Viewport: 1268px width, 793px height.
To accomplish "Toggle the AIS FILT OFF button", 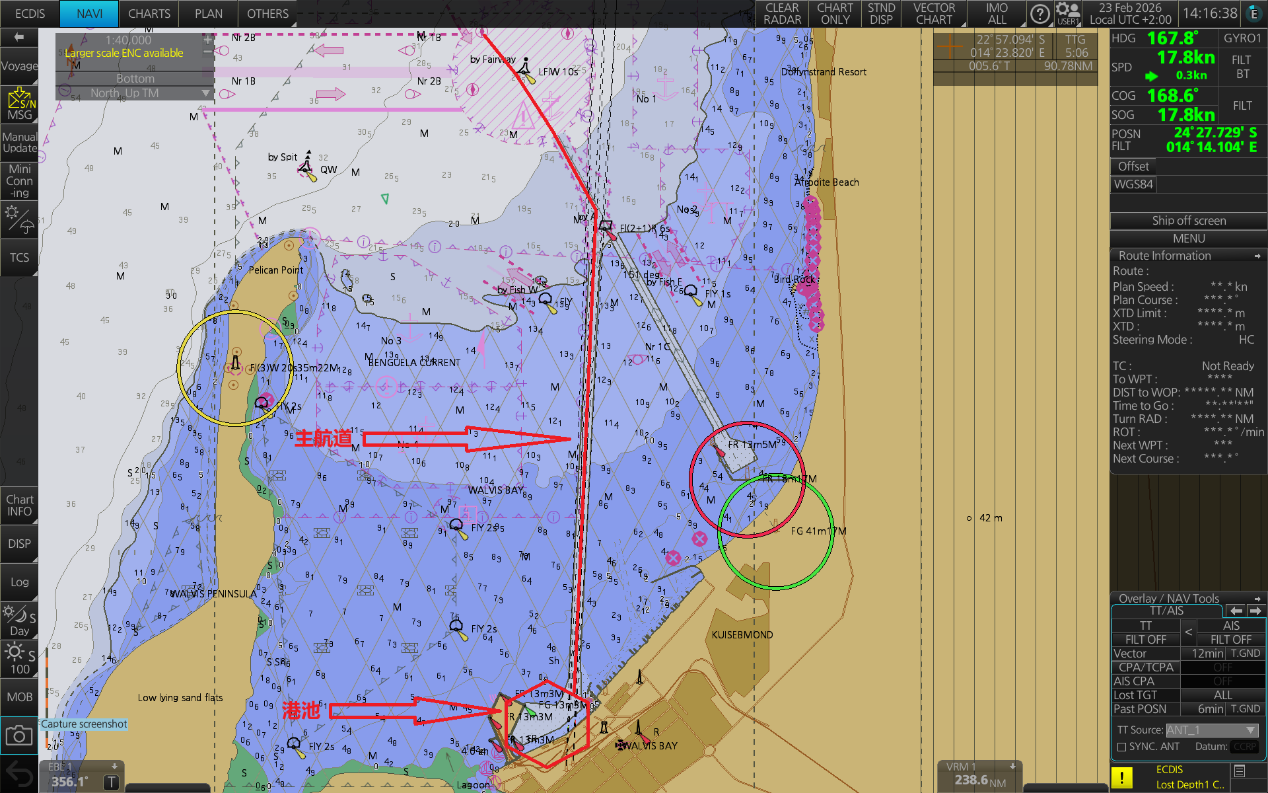I will tap(1231, 639).
